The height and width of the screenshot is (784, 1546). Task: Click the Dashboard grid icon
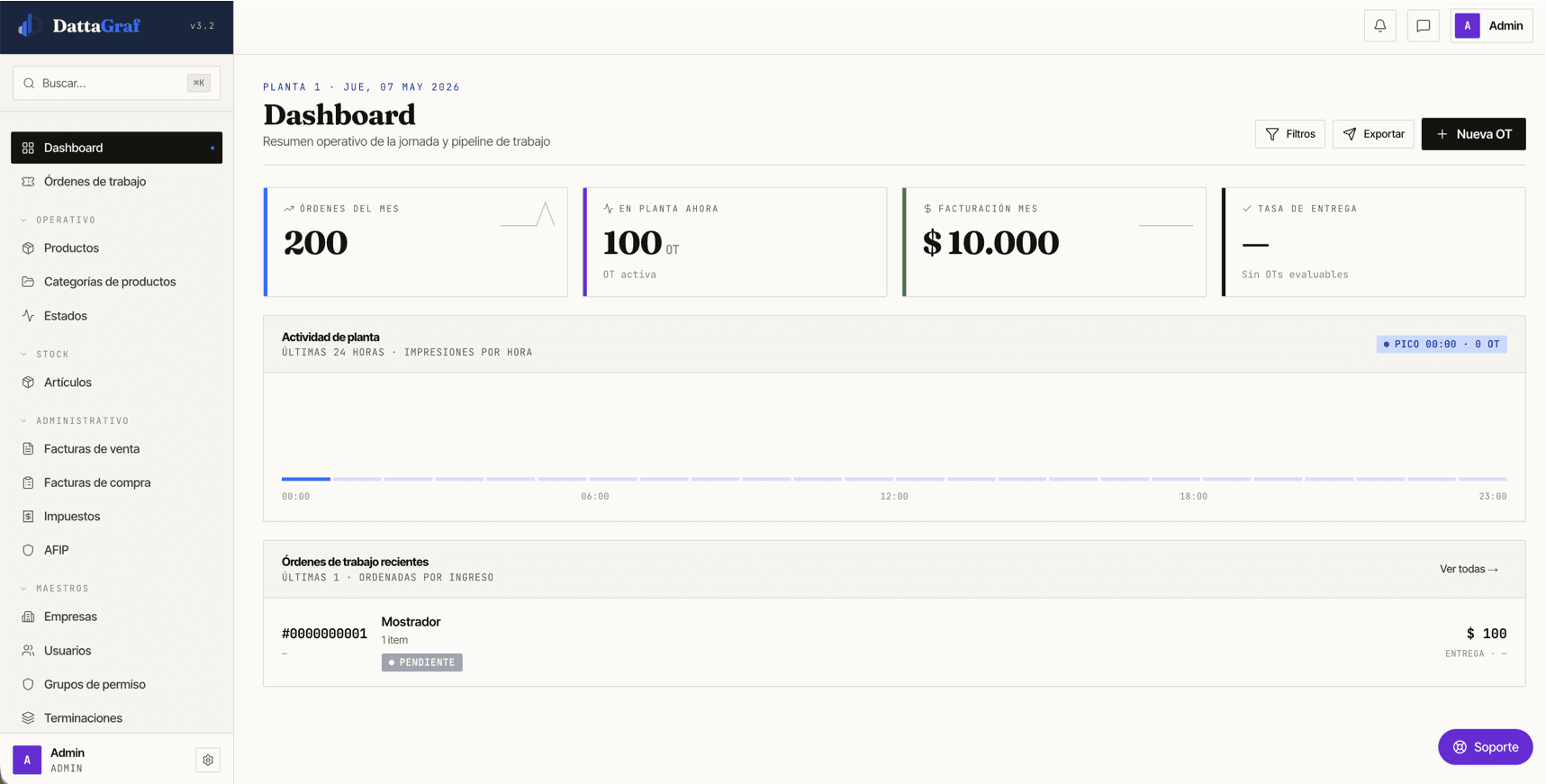pyautogui.click(x=28, y=148)
